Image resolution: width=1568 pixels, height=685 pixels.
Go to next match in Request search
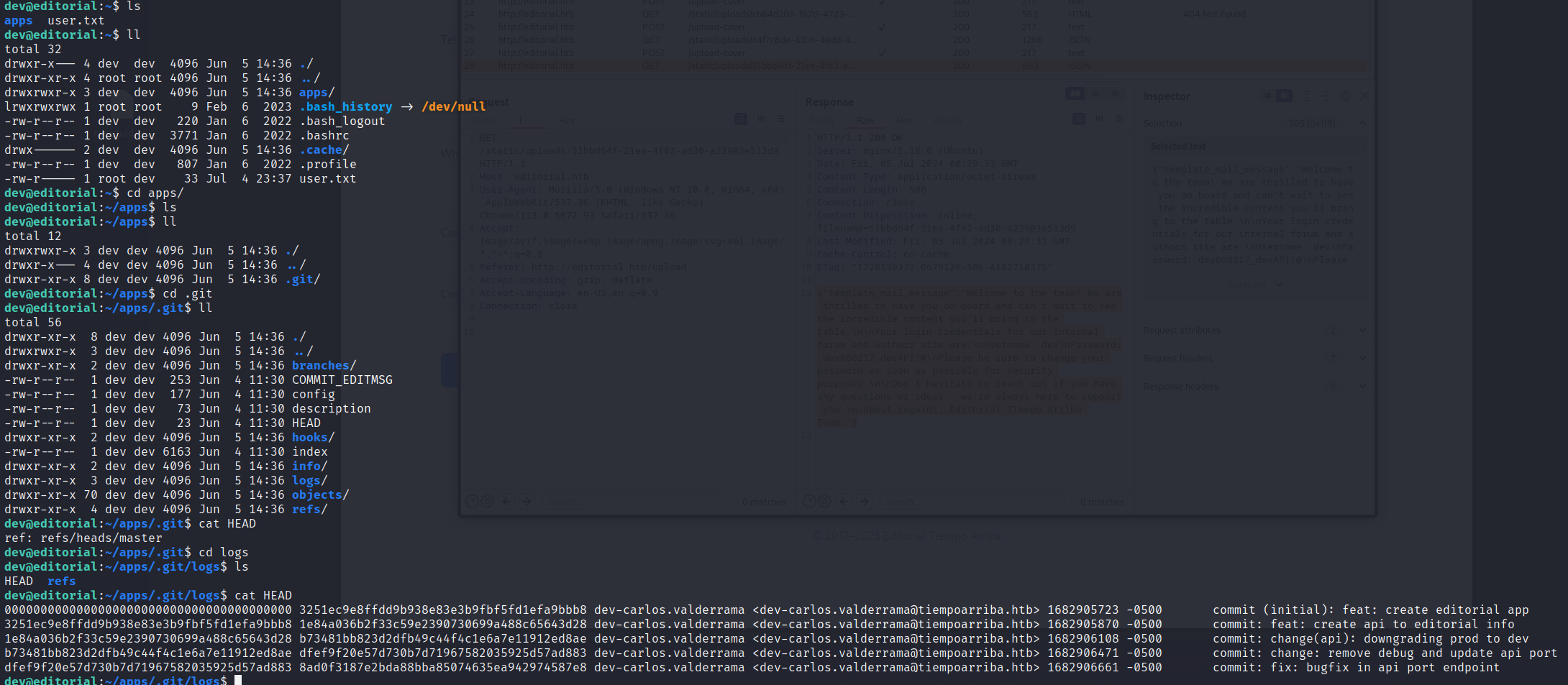tap(527, 502)
